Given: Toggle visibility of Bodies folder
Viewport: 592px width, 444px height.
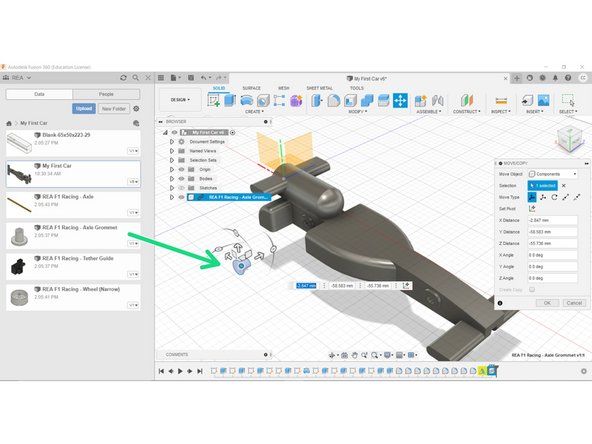Looking at the screenshot, I should point(182,179).
